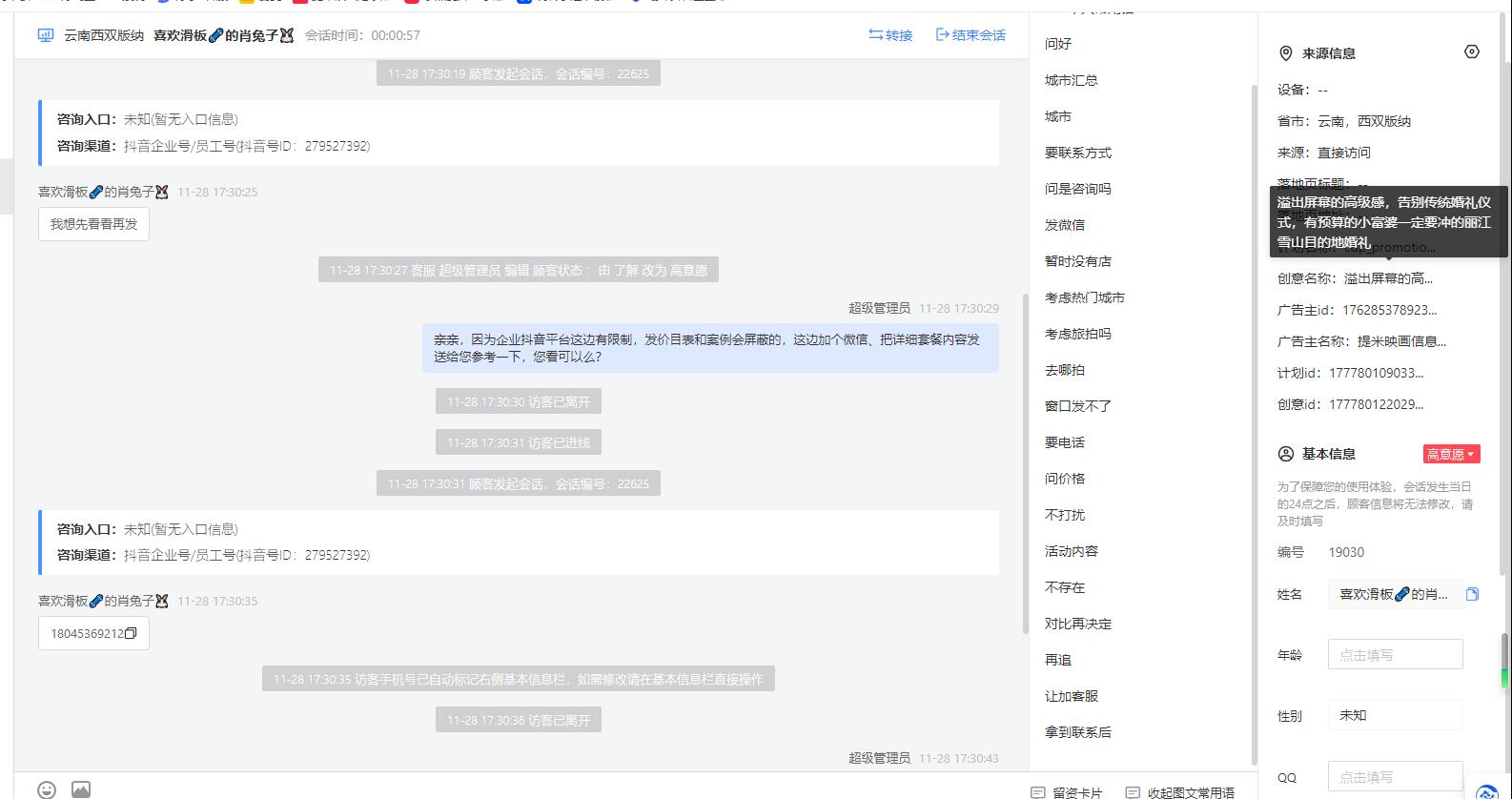Open the emoji picker icon

pyautogui.click(x=47, y=789)
